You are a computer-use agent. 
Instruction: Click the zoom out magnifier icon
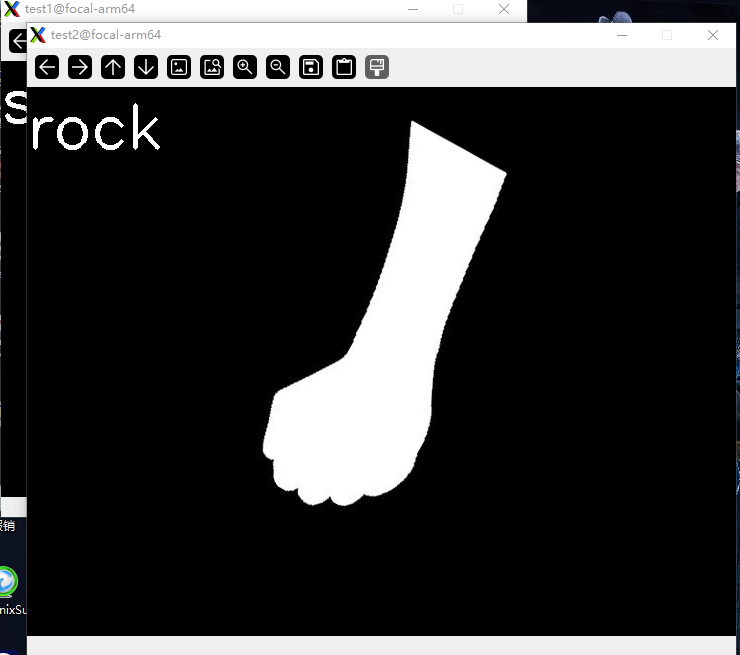[x=278, y=67]
